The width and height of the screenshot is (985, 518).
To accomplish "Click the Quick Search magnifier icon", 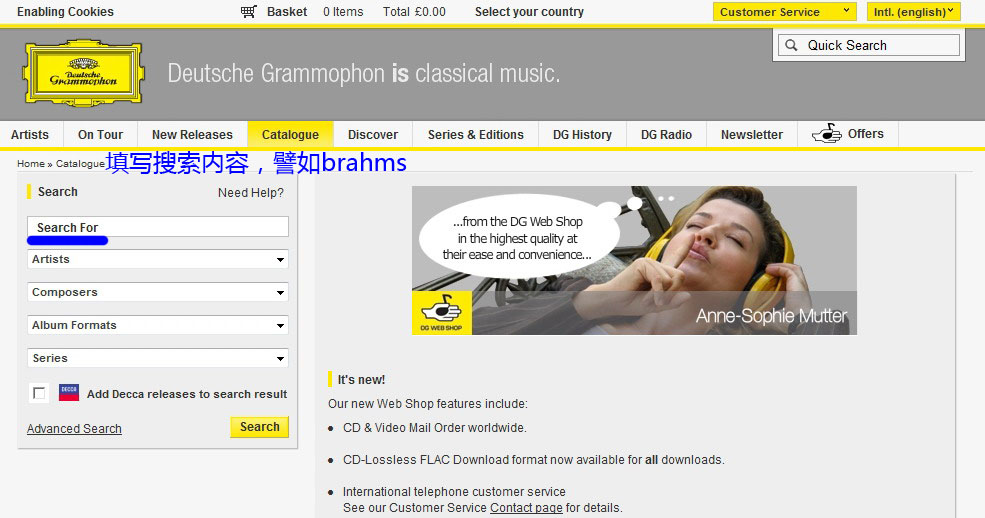I will tap(792, 45).
